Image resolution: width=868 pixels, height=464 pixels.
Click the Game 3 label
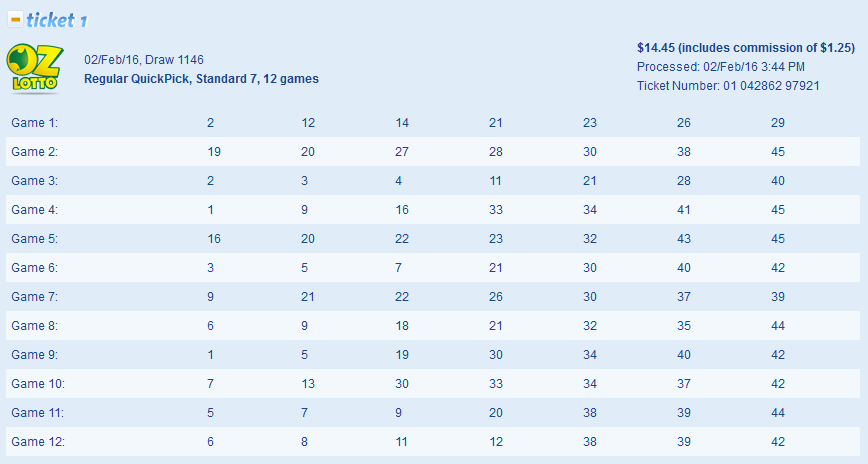[x=35, y=181]
